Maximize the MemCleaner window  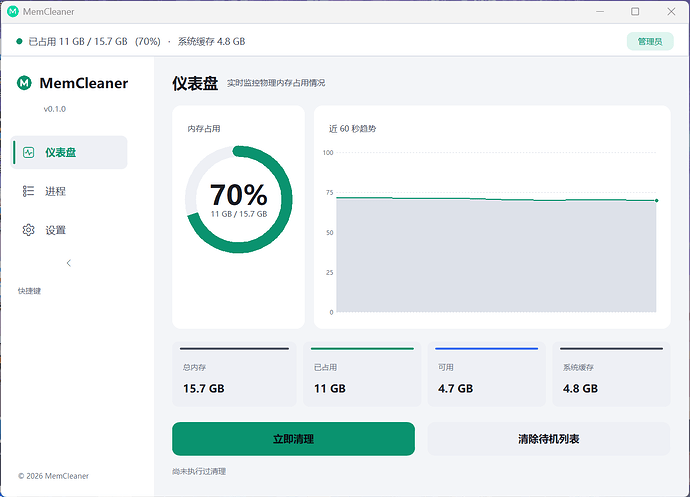tap(635, 11)
